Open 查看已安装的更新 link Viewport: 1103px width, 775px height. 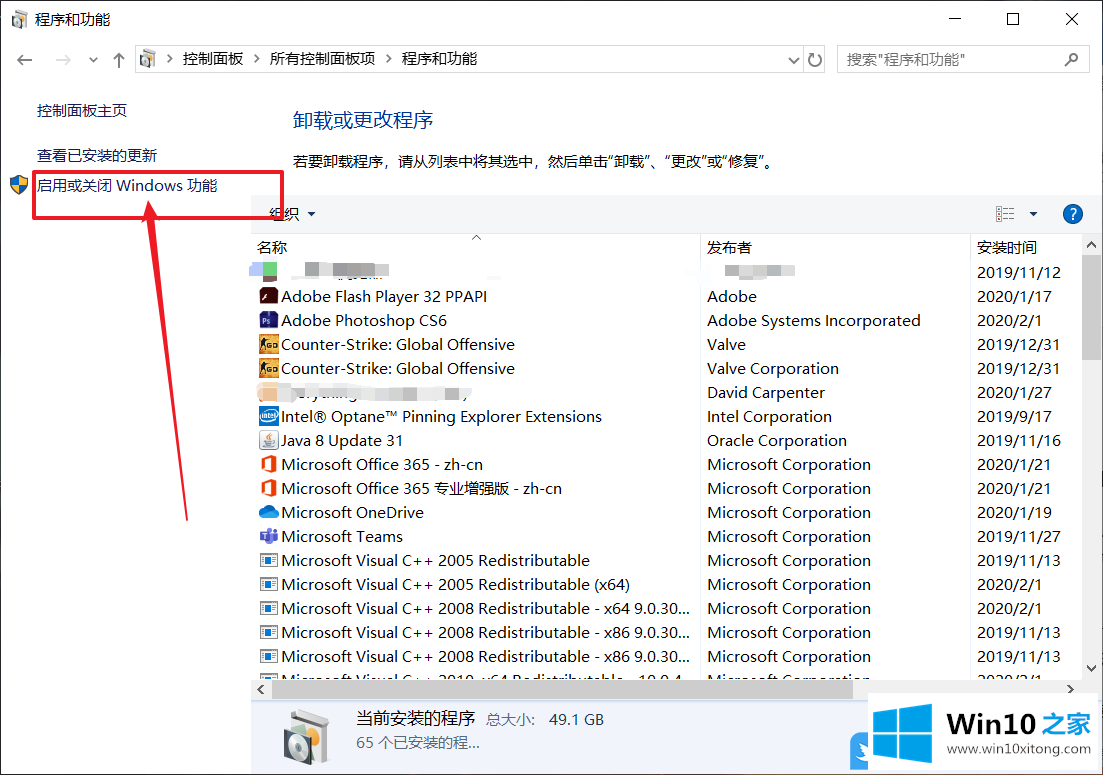tap(97, 155)
